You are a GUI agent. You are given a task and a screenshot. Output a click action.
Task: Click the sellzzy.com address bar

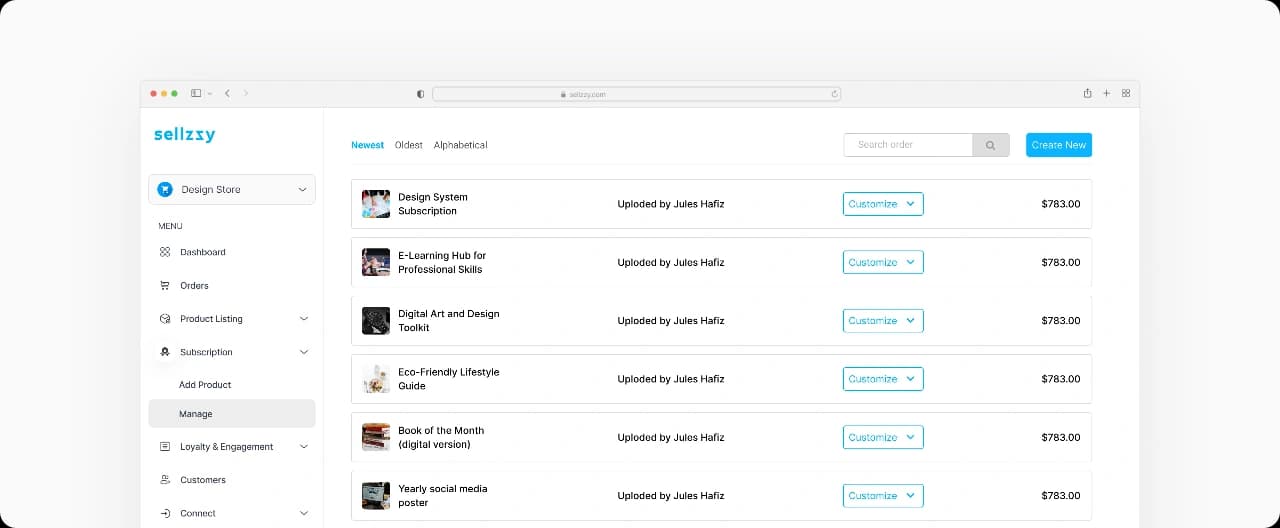coord(636,94)
